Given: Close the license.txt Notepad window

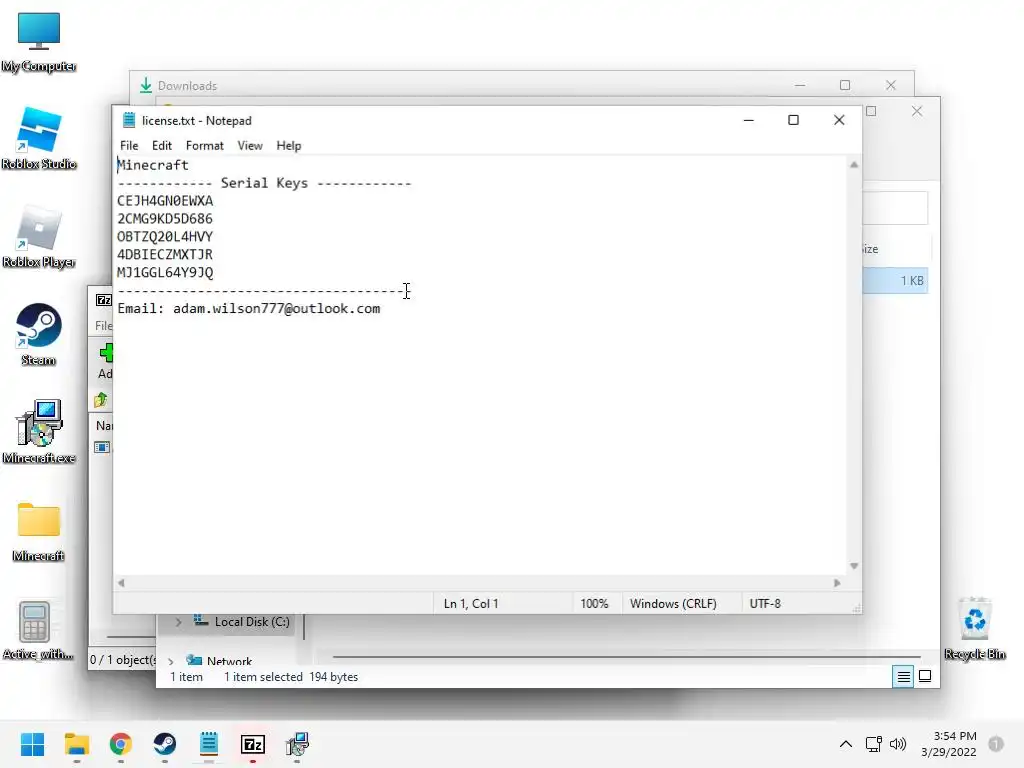Looking at the screenshot, I should pyautogui.click(x=839, y=120).
